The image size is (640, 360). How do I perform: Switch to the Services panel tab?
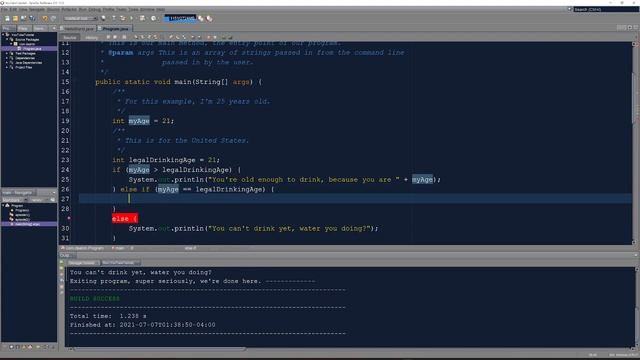click(40, 29)
